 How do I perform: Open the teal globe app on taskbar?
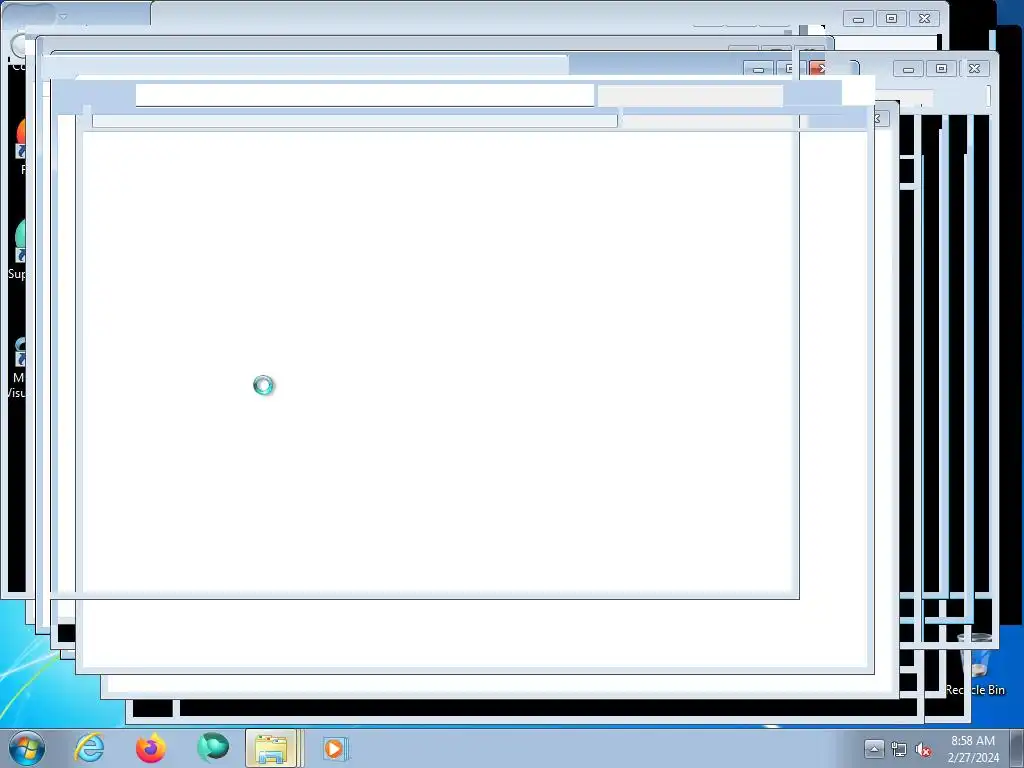212,748
